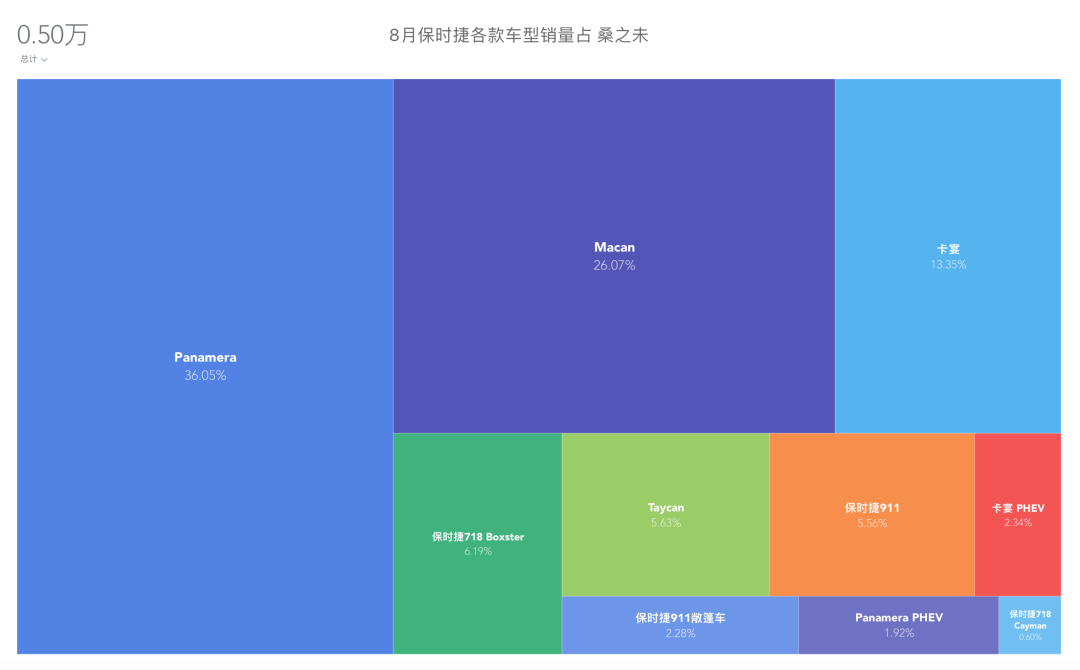Screen dimensions: 1080x670
Task: Click the 6.19% value
Action: click(478, 551)
